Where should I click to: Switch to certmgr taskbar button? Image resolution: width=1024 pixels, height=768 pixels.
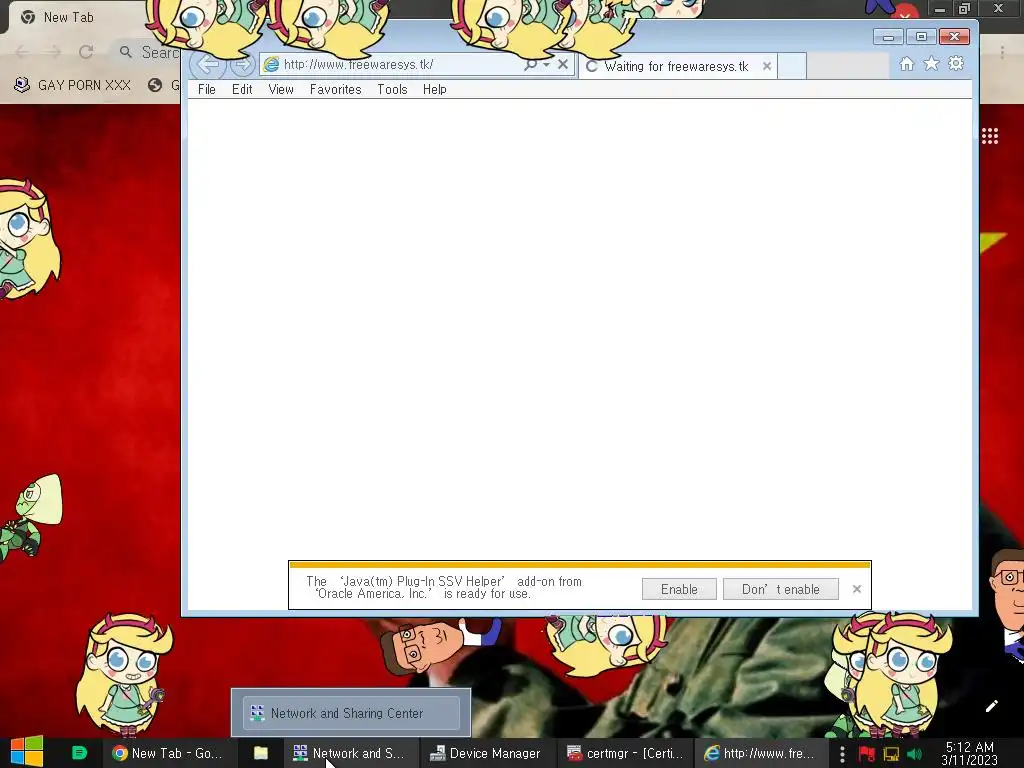click(625, 753)
